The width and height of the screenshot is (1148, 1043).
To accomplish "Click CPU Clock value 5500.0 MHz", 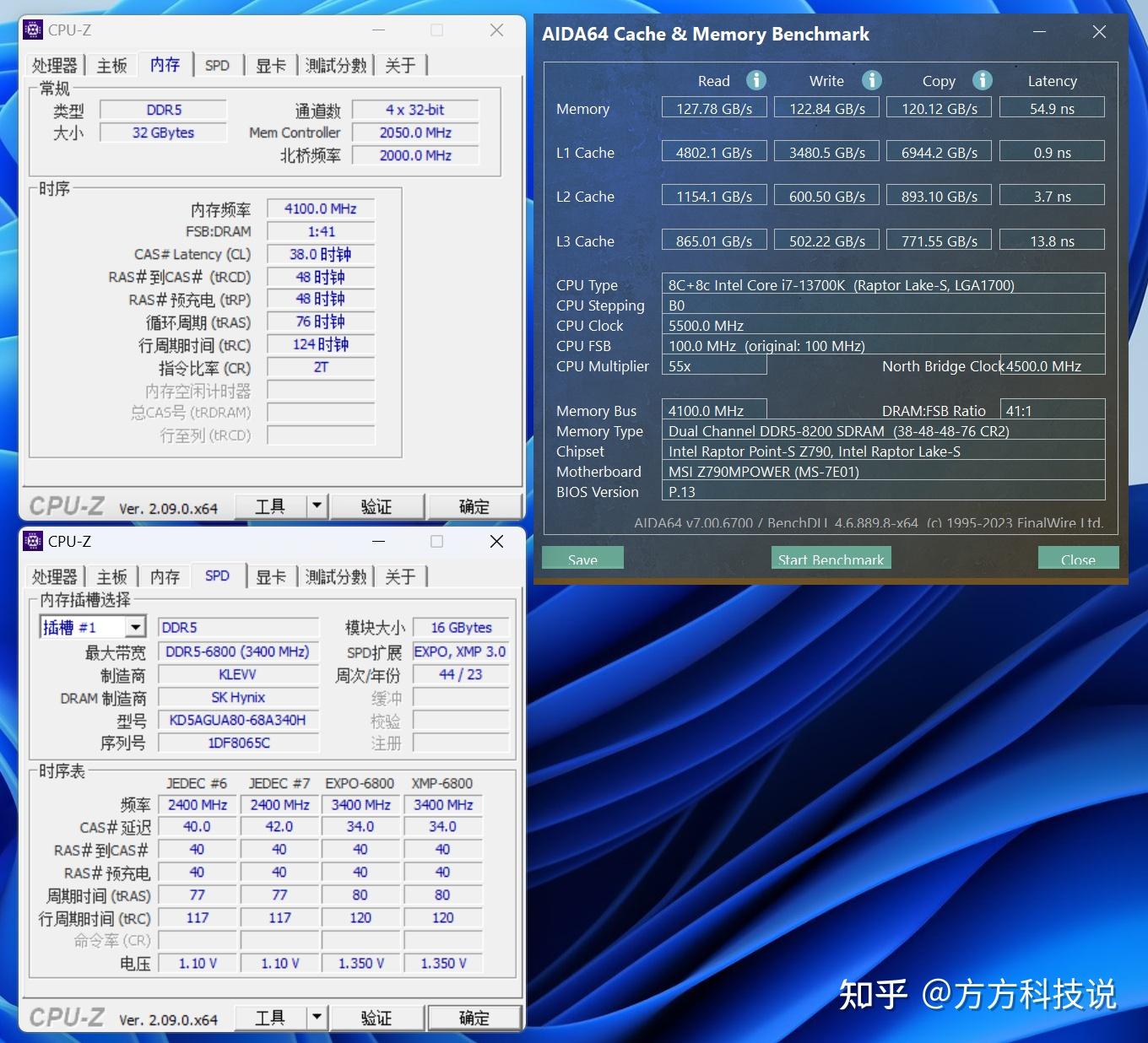I will 883,325.
